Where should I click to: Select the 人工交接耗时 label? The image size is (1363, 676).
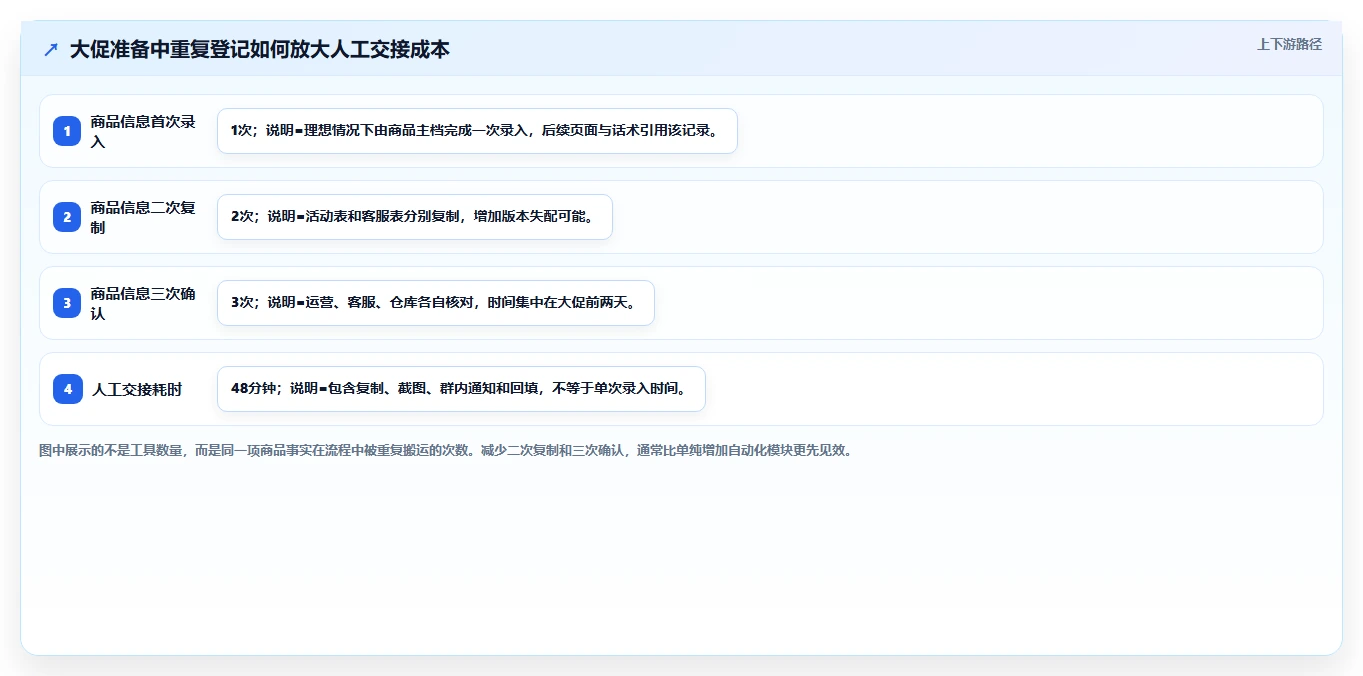coord(137,389)
